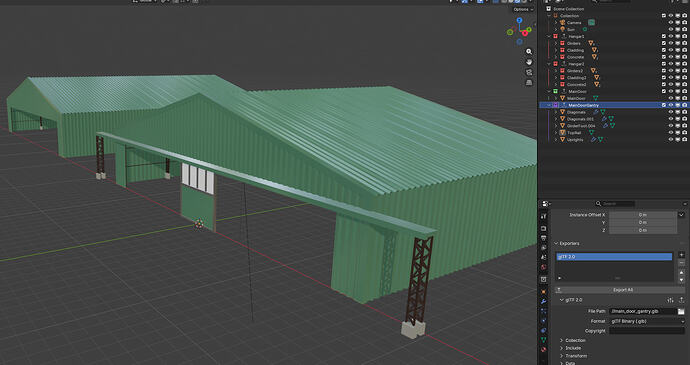The width and height of the screenshot is (690, 365).
Task: Open the Material properties tab icon
Action: pyautogui.click(x=544, y=350)
